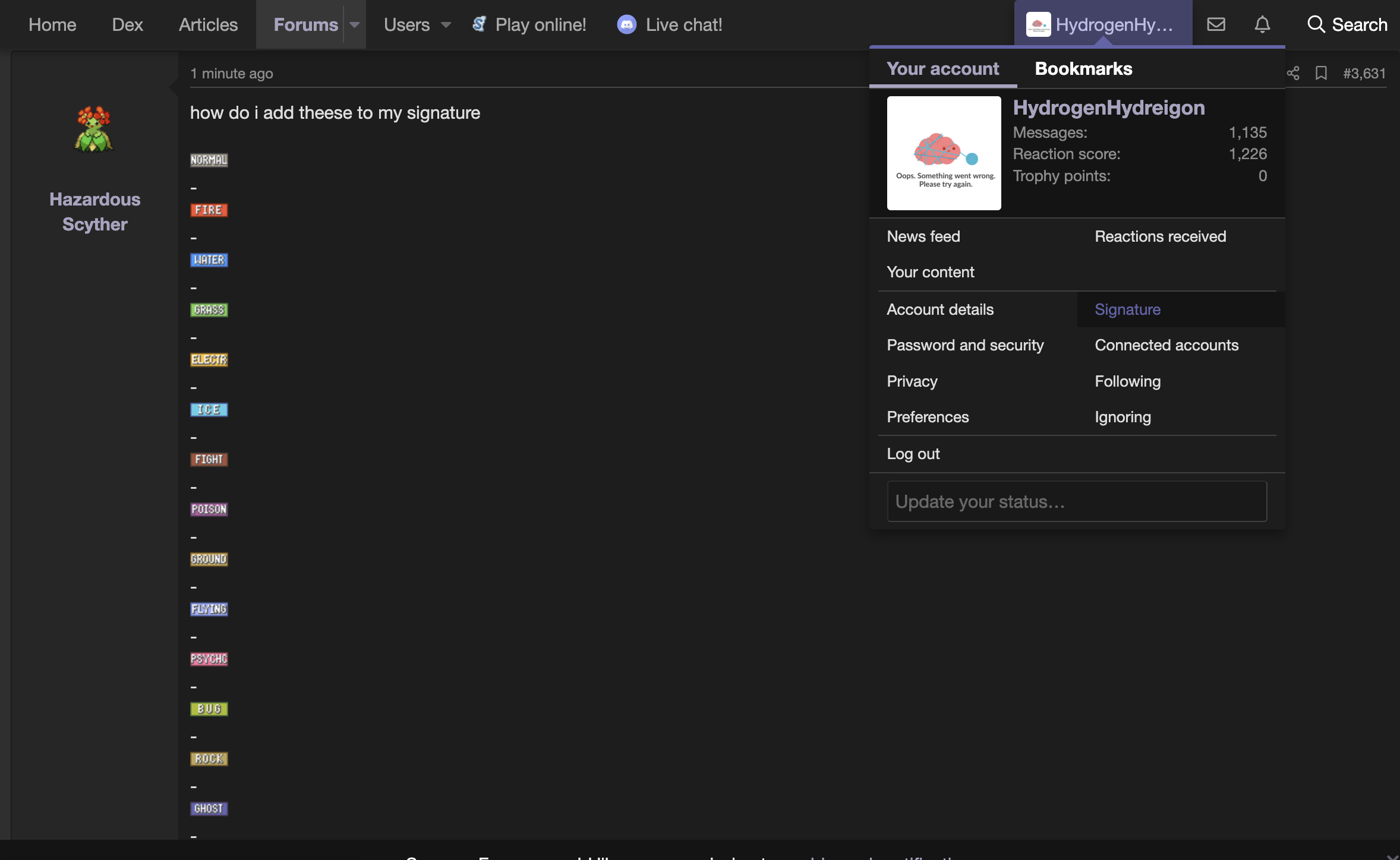Click the Discord Live chat icon
This screenshot has height=860, width=1400.
tap(626, 24)
